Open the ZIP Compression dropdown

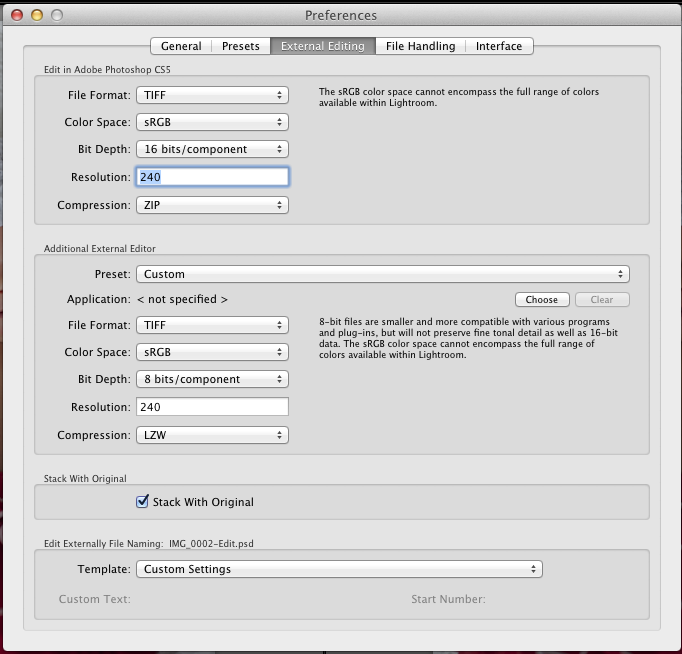coord(211,205)
